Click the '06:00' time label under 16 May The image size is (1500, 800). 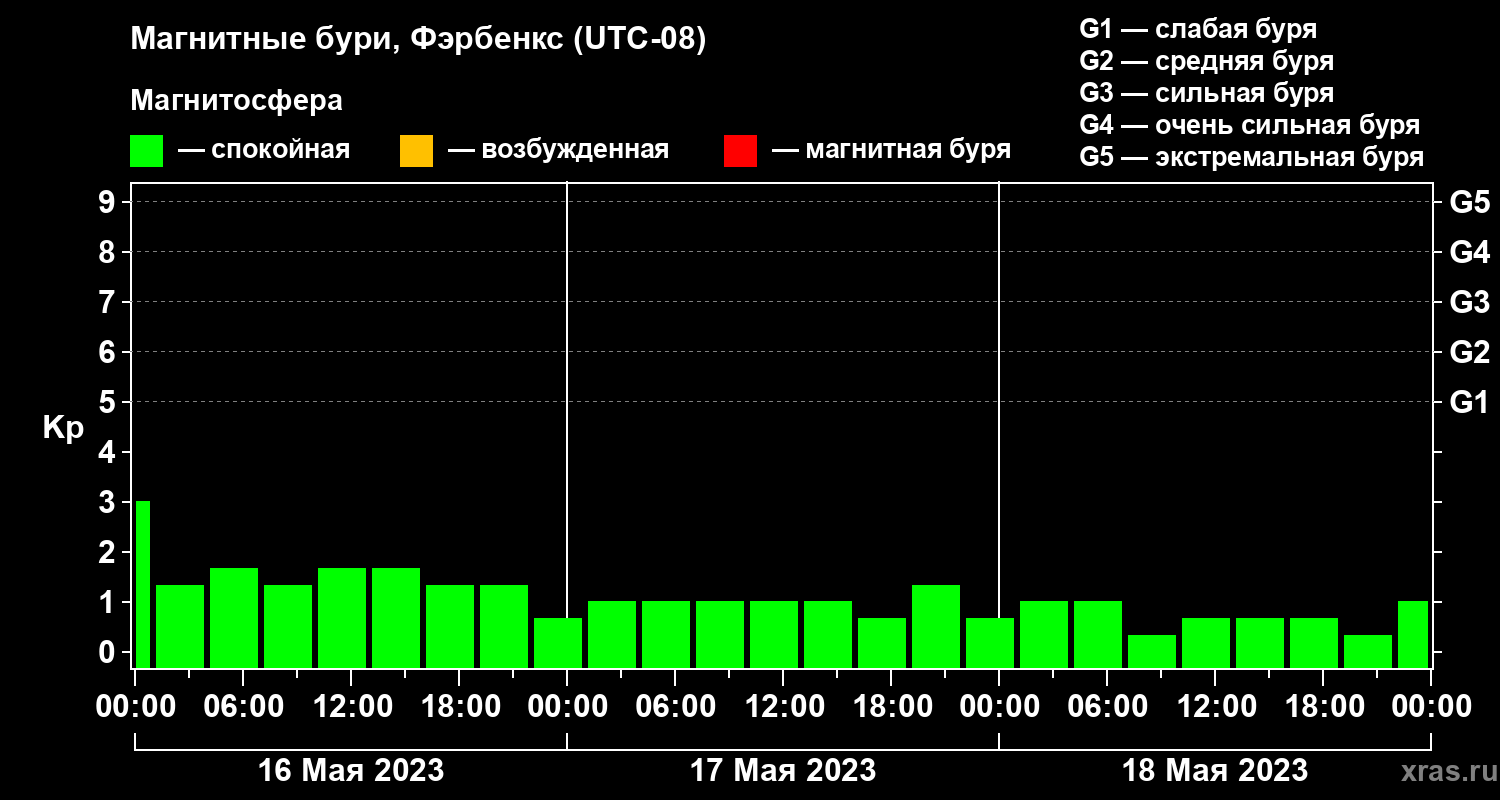pos(243,706)
